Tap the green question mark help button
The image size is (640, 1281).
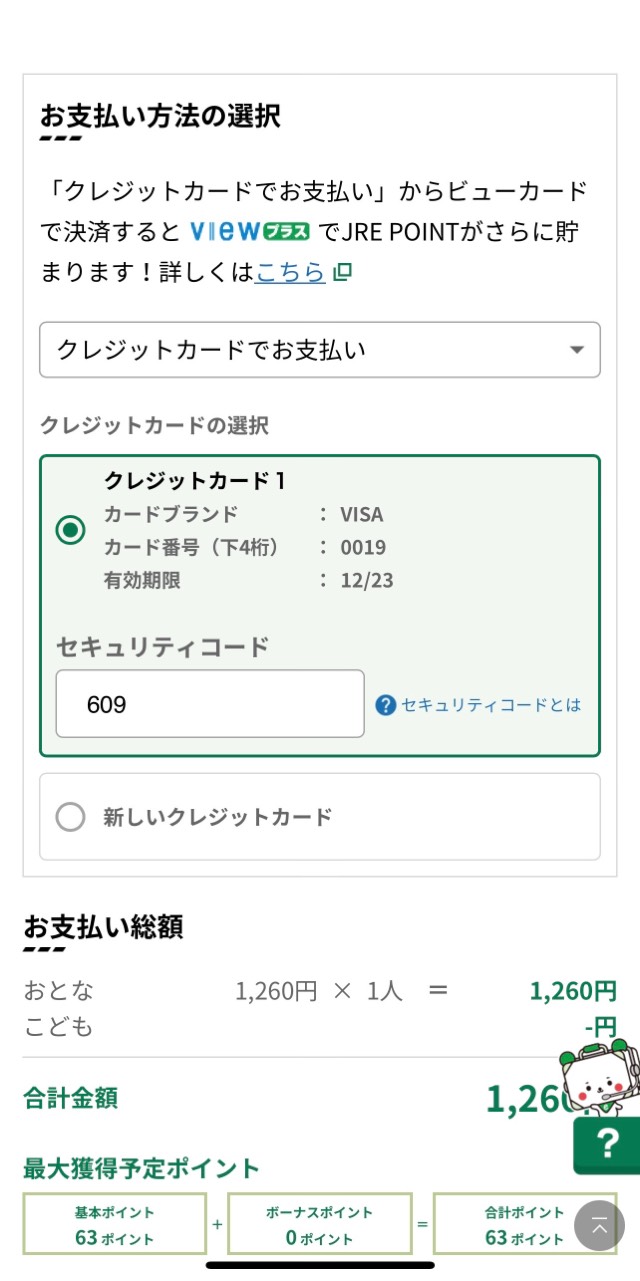[x=607, y=1145]
